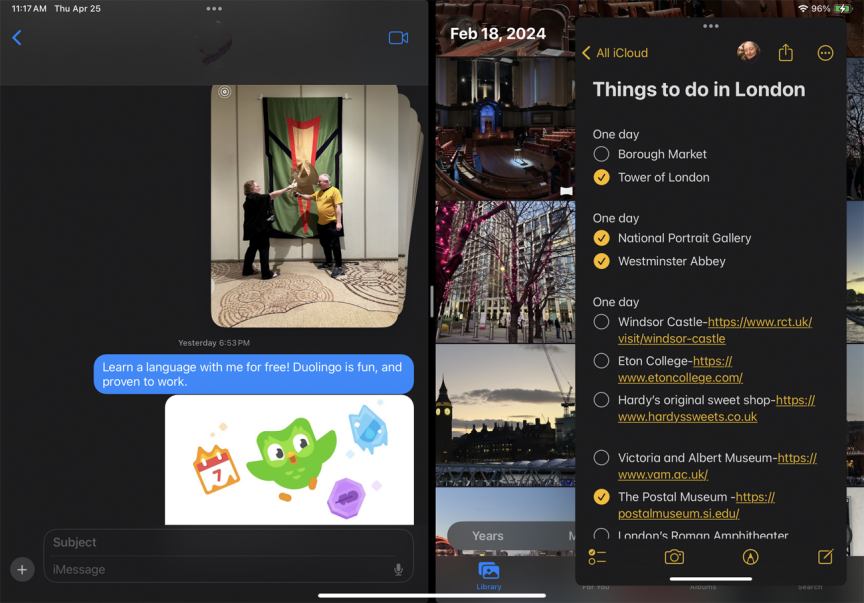Tap the Feb 18, 2024 date heading
The width and height of the screenshot is (864, 603).
[x=498, y=34]
